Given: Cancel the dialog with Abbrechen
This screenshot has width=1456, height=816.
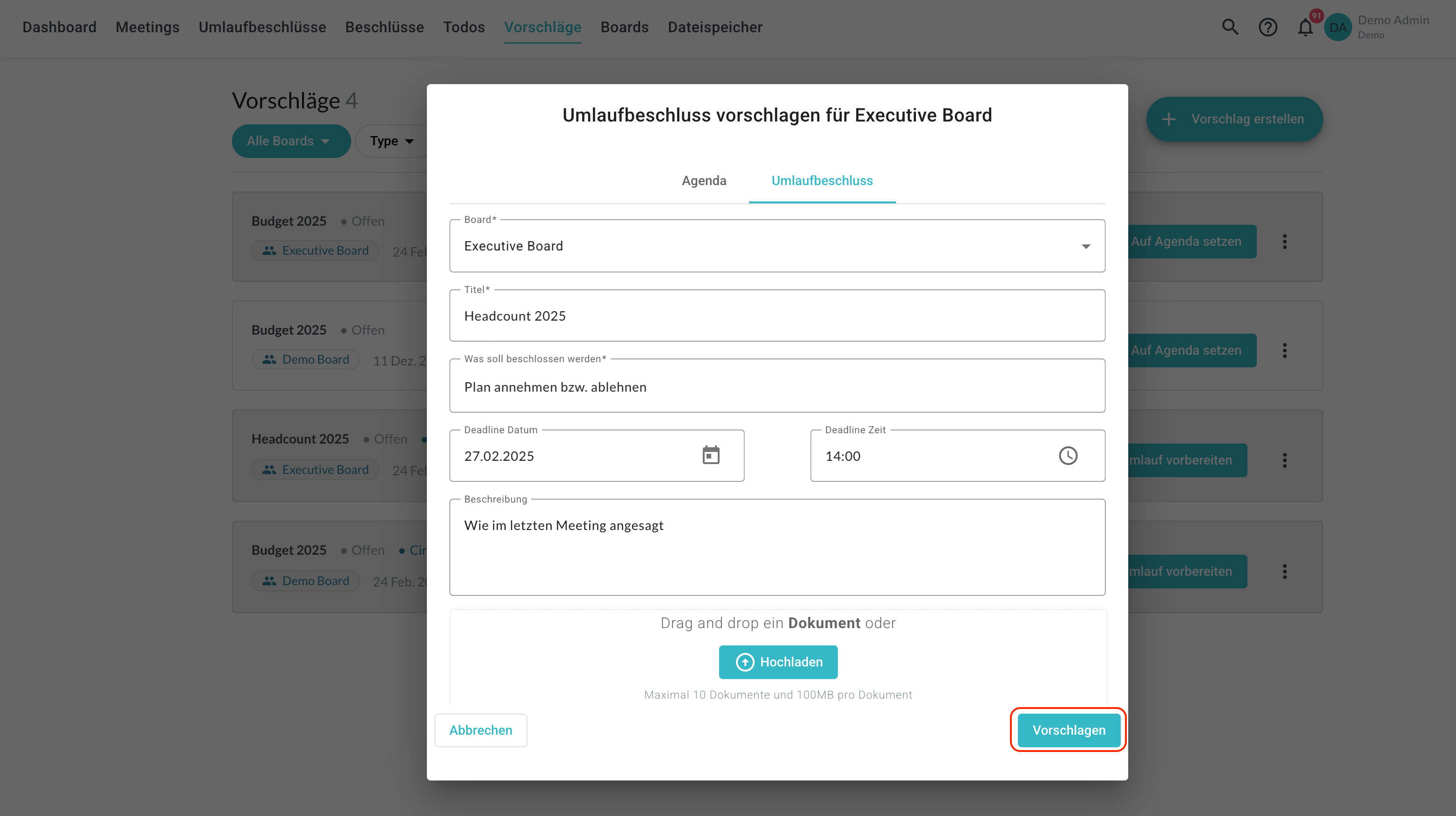Looking at the screenshot, I should coord(481,730).
